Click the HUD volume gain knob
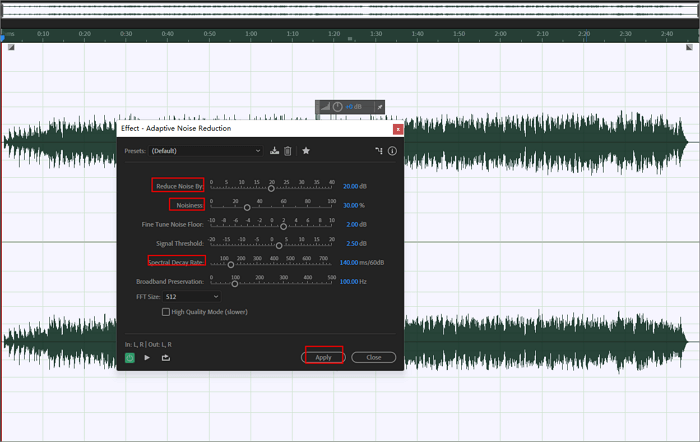 [x=337, y=107]
